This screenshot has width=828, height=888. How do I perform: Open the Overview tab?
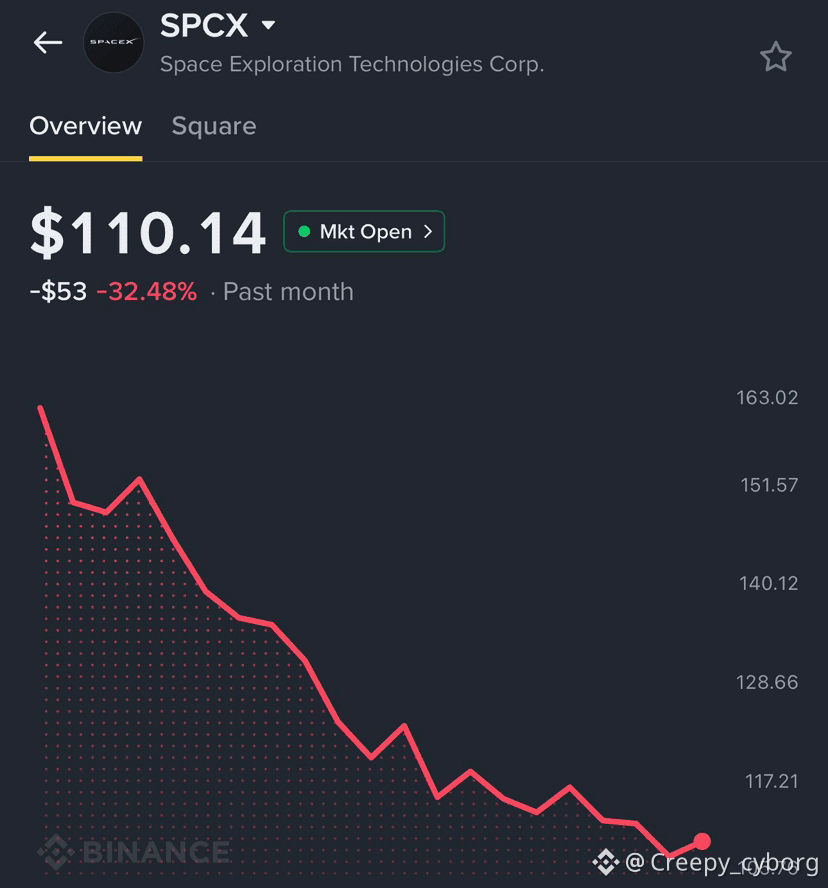click(x=86, y=126)
